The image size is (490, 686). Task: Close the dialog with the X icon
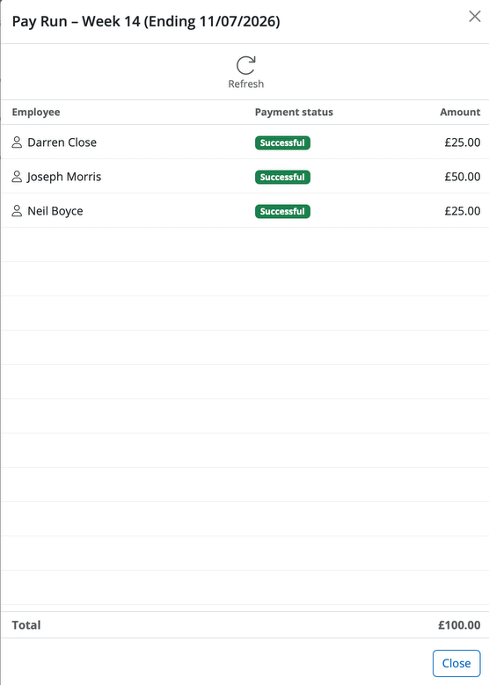[x=475, y=16]
